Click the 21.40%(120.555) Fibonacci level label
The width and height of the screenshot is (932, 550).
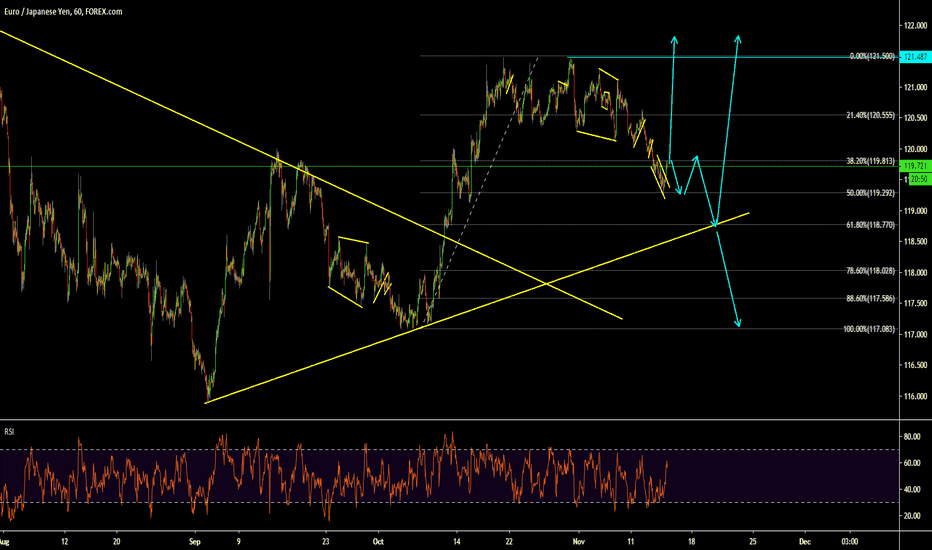[x=870, y=115]
